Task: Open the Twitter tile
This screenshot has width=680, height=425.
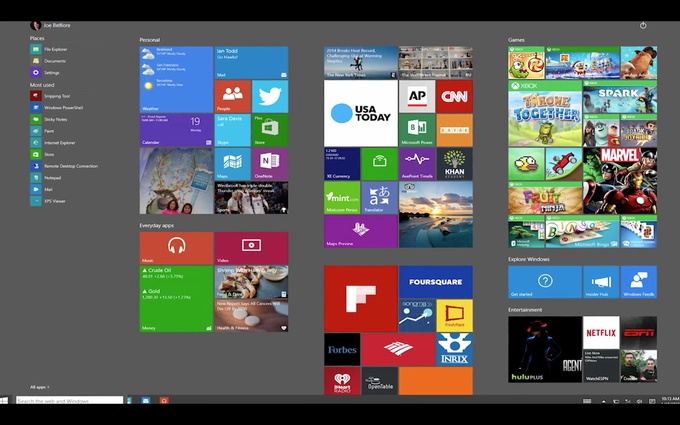Action: [x=270, y=96]
